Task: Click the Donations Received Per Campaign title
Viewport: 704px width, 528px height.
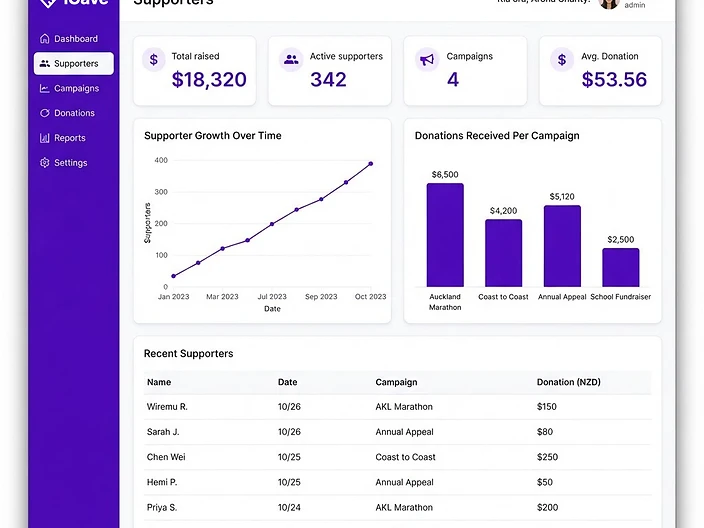Action: click(x=497, y=136)
